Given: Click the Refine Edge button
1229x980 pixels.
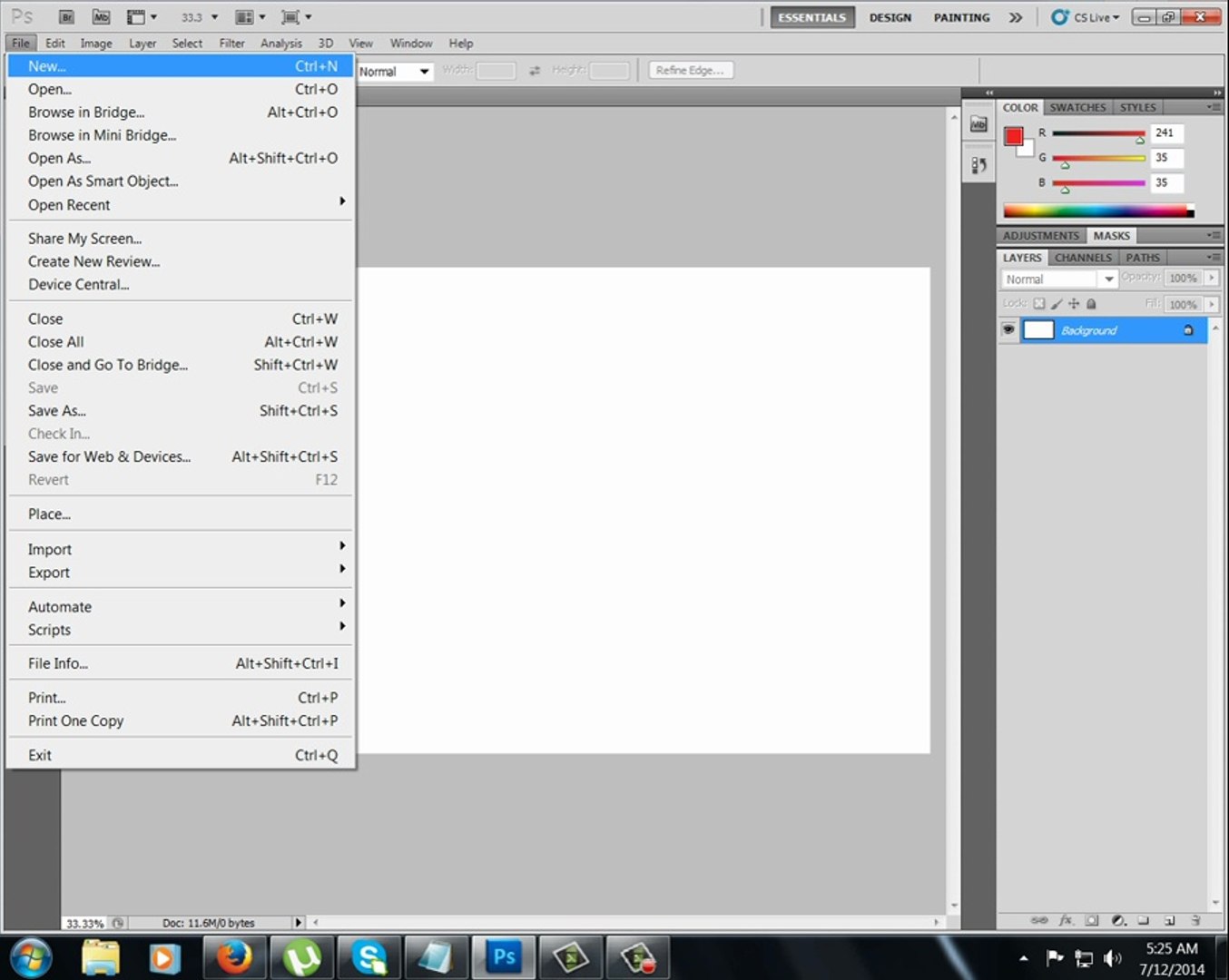Looking at the screenshot, I should coord(690,70).
